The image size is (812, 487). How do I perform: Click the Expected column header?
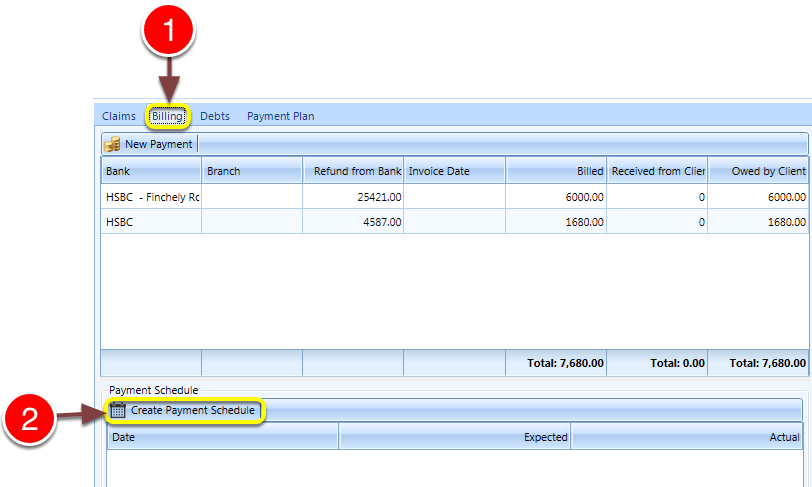(455, 437)
